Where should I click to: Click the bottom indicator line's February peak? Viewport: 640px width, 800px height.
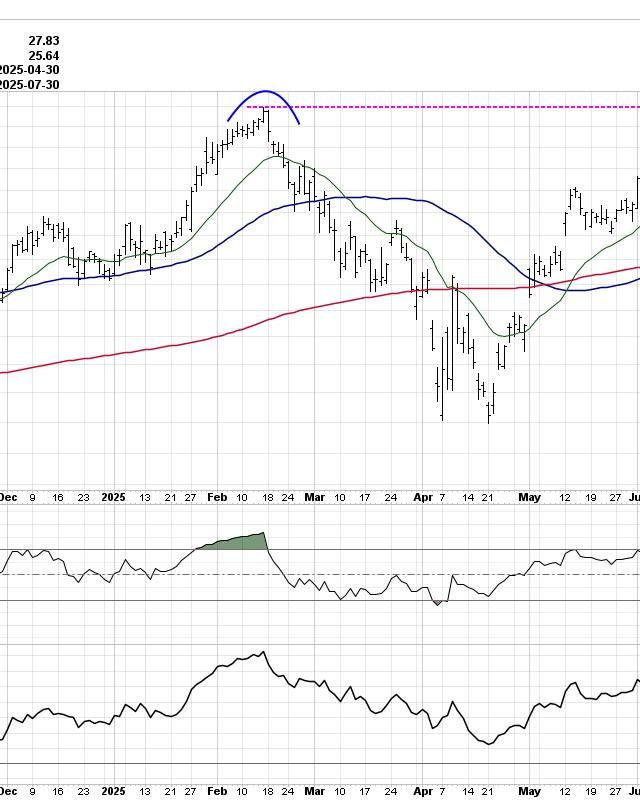coord(264,653)
